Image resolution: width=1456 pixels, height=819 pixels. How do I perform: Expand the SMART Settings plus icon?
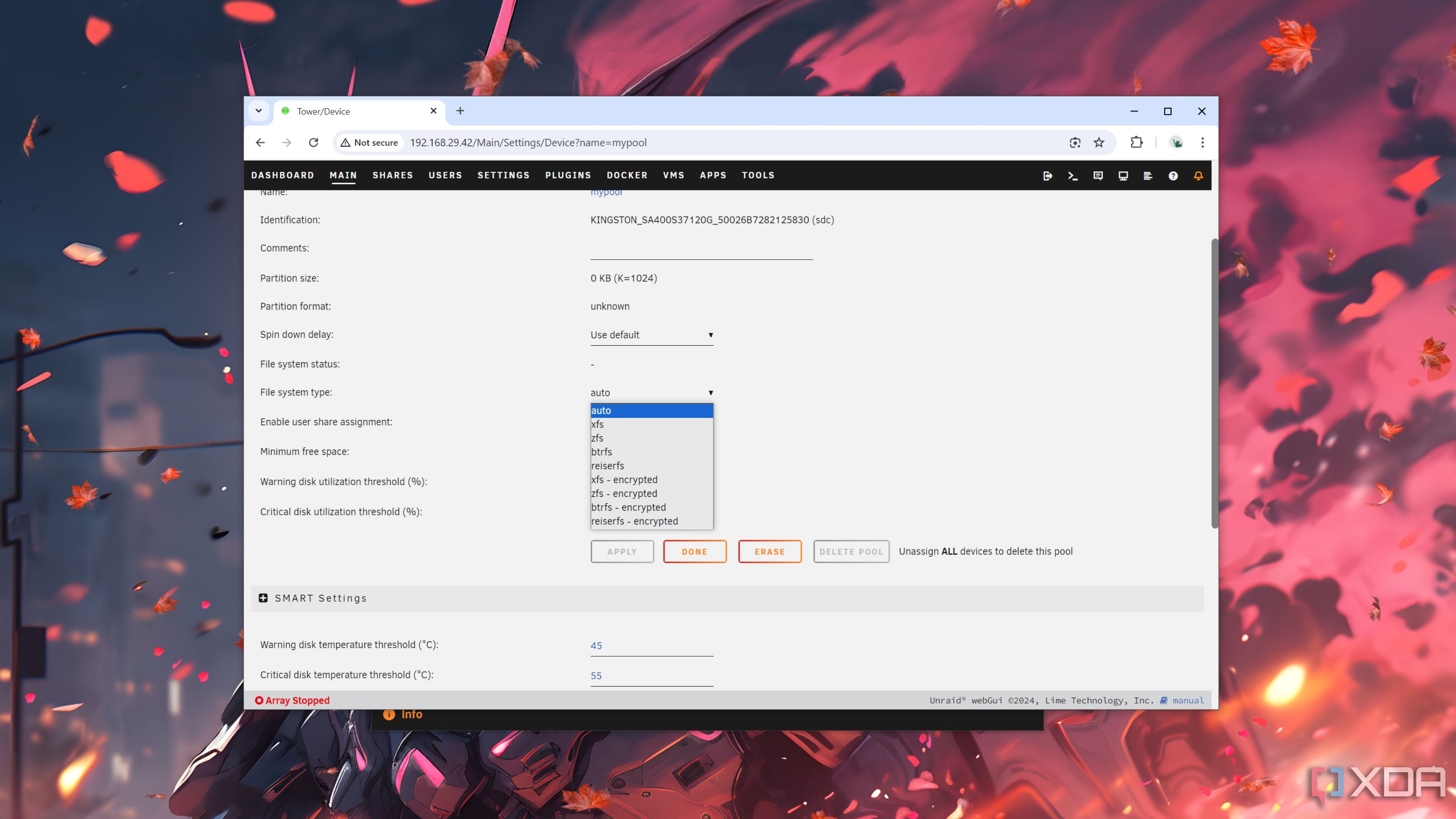(263, 598)
